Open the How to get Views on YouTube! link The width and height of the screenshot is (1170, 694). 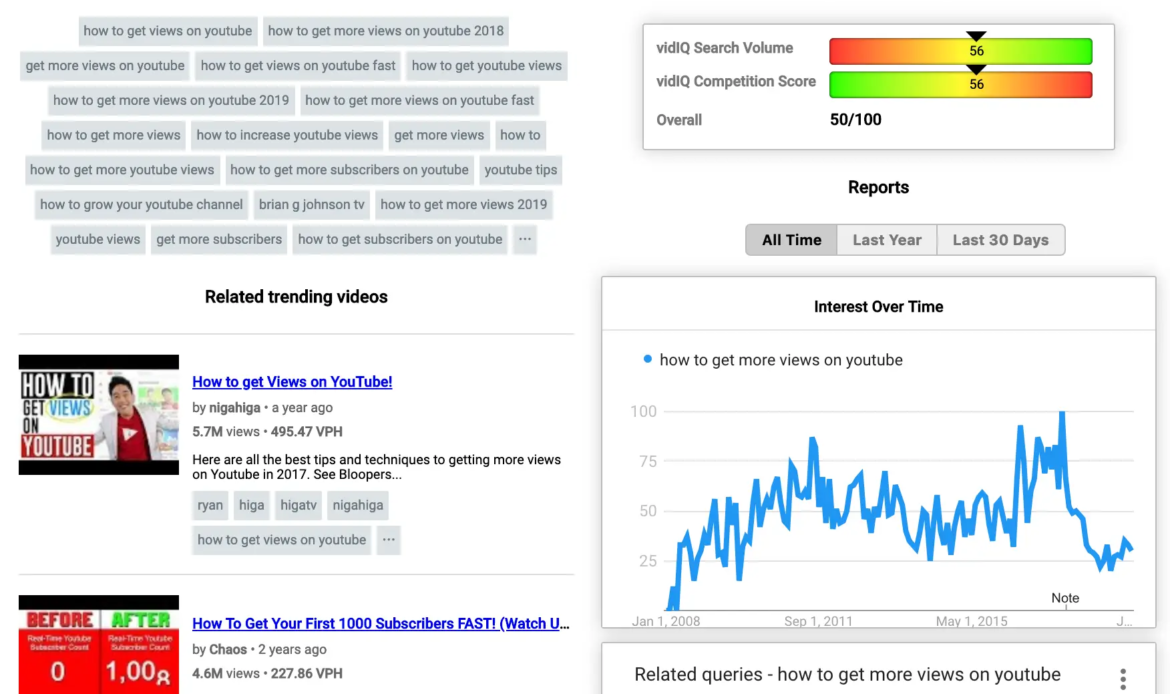click(292, 381)
